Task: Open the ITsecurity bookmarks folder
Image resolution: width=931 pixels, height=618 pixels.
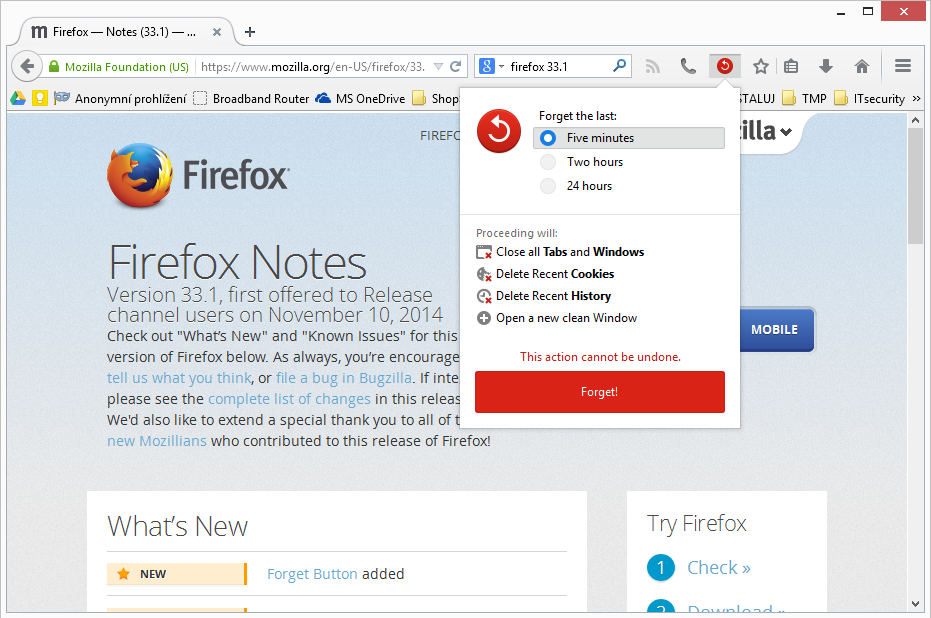Action: pos(870,99)
